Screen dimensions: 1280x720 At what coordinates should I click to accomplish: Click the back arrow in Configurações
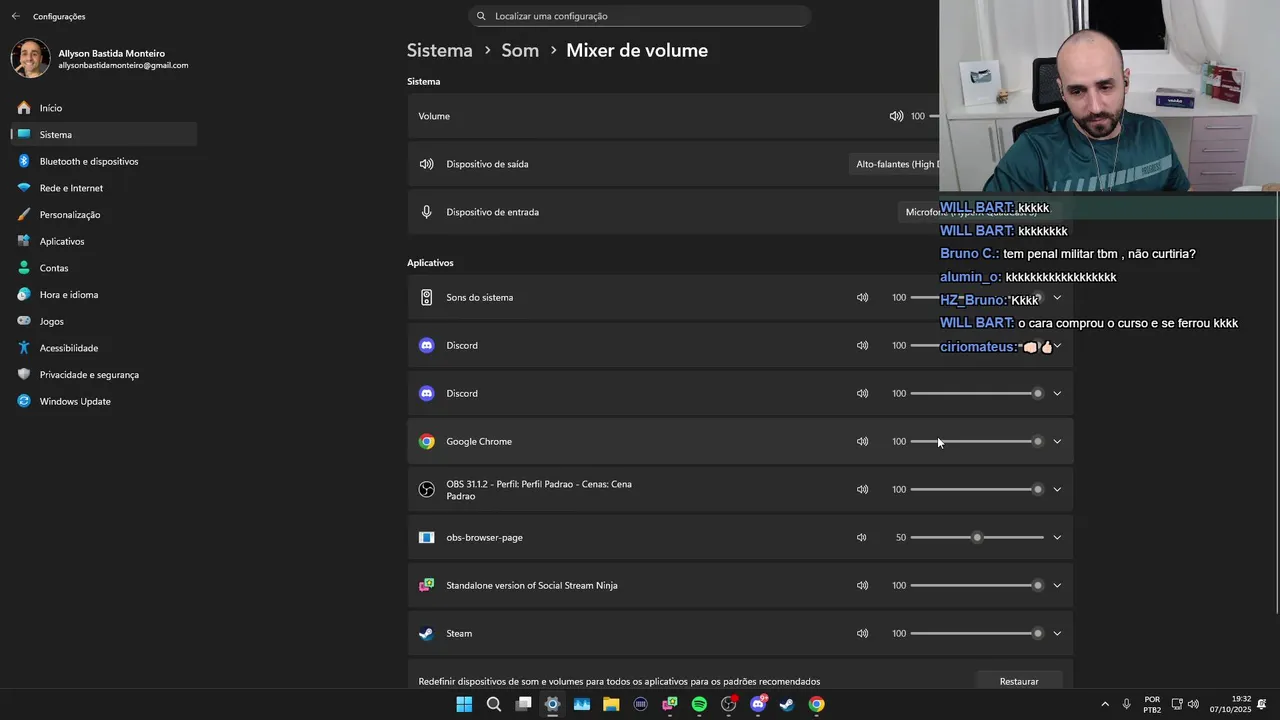coord(15,16)
